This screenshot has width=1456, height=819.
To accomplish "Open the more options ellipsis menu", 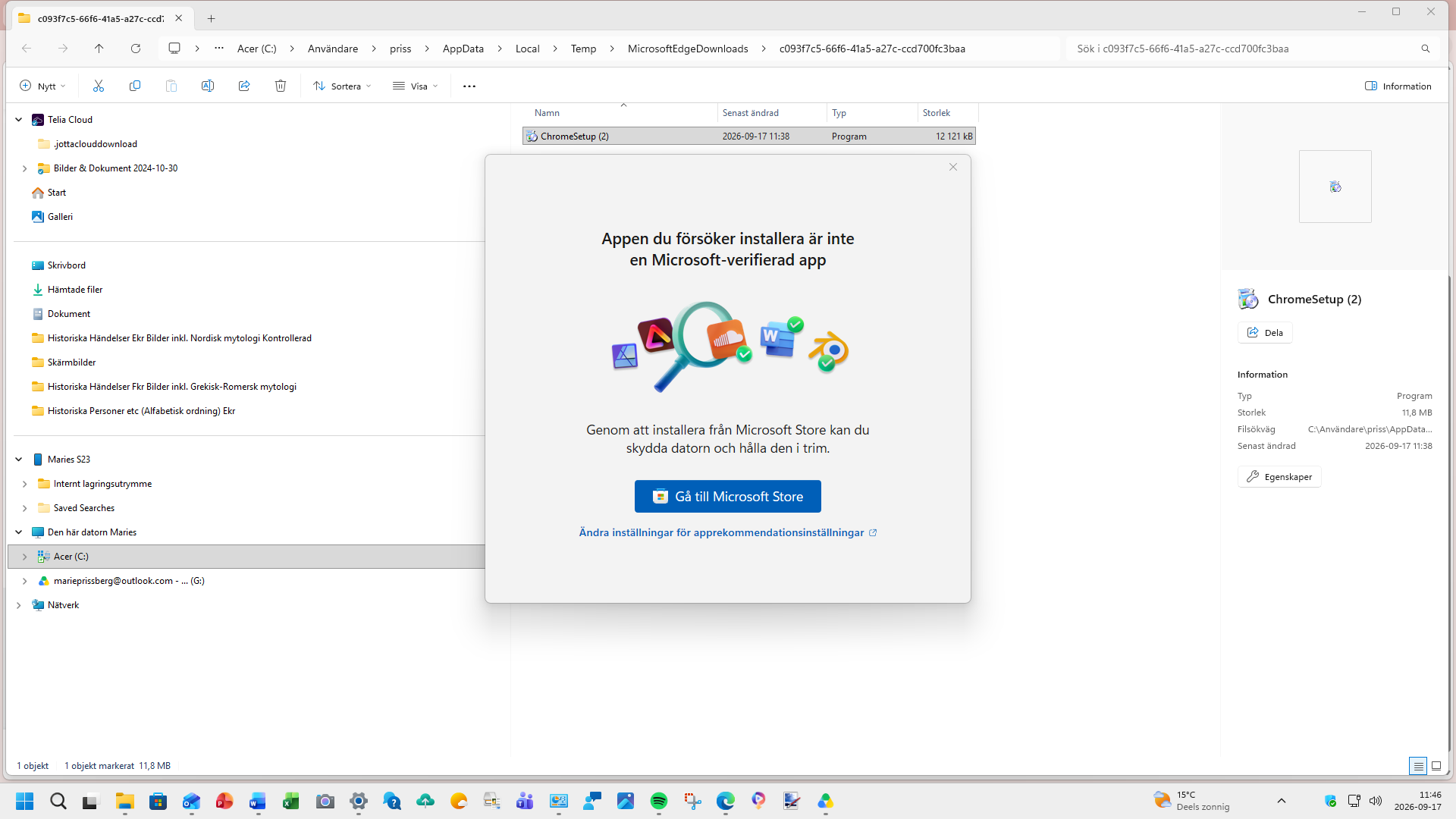I will click(469, 86).
